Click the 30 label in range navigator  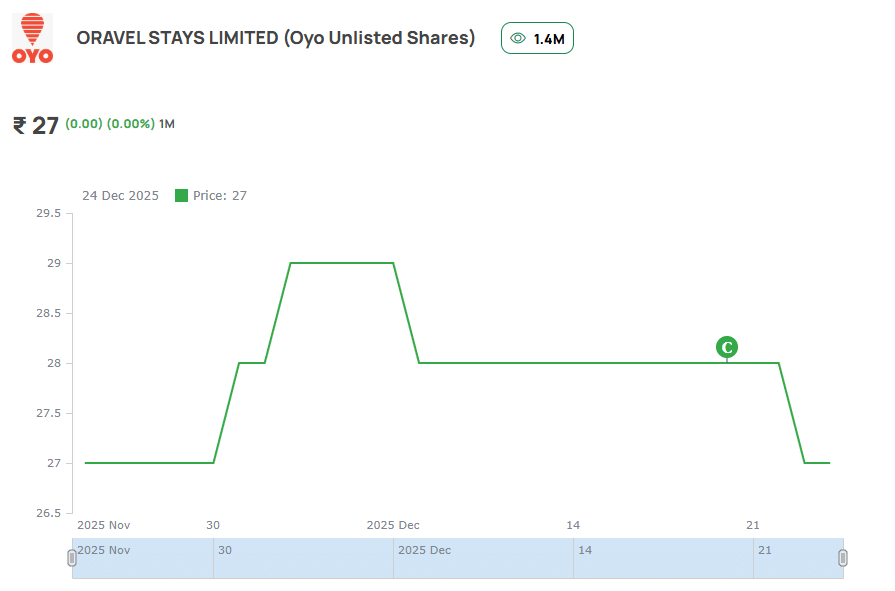click(x=225, y=550)
